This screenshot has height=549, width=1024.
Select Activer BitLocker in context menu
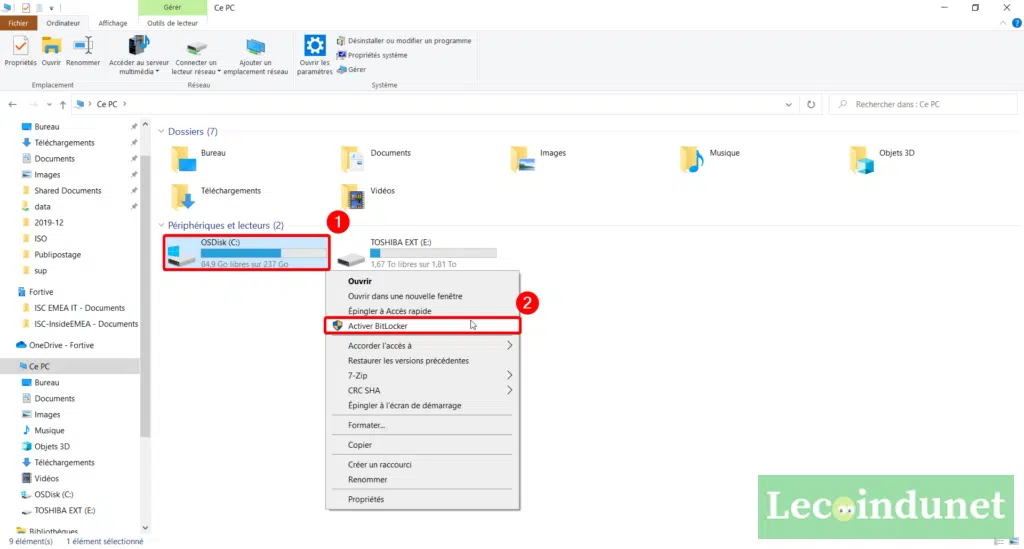tap(423, 326)
